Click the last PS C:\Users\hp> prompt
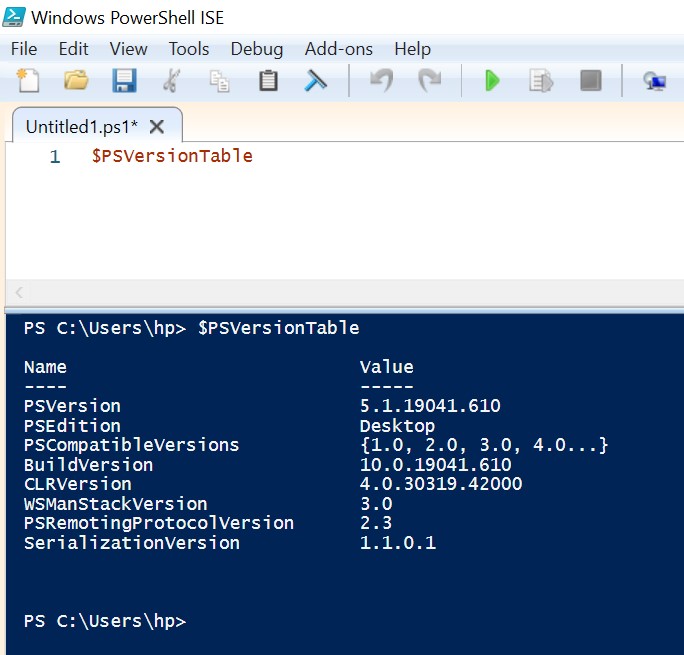The width and height of the screenshot is (684, 655). point(105,621)
